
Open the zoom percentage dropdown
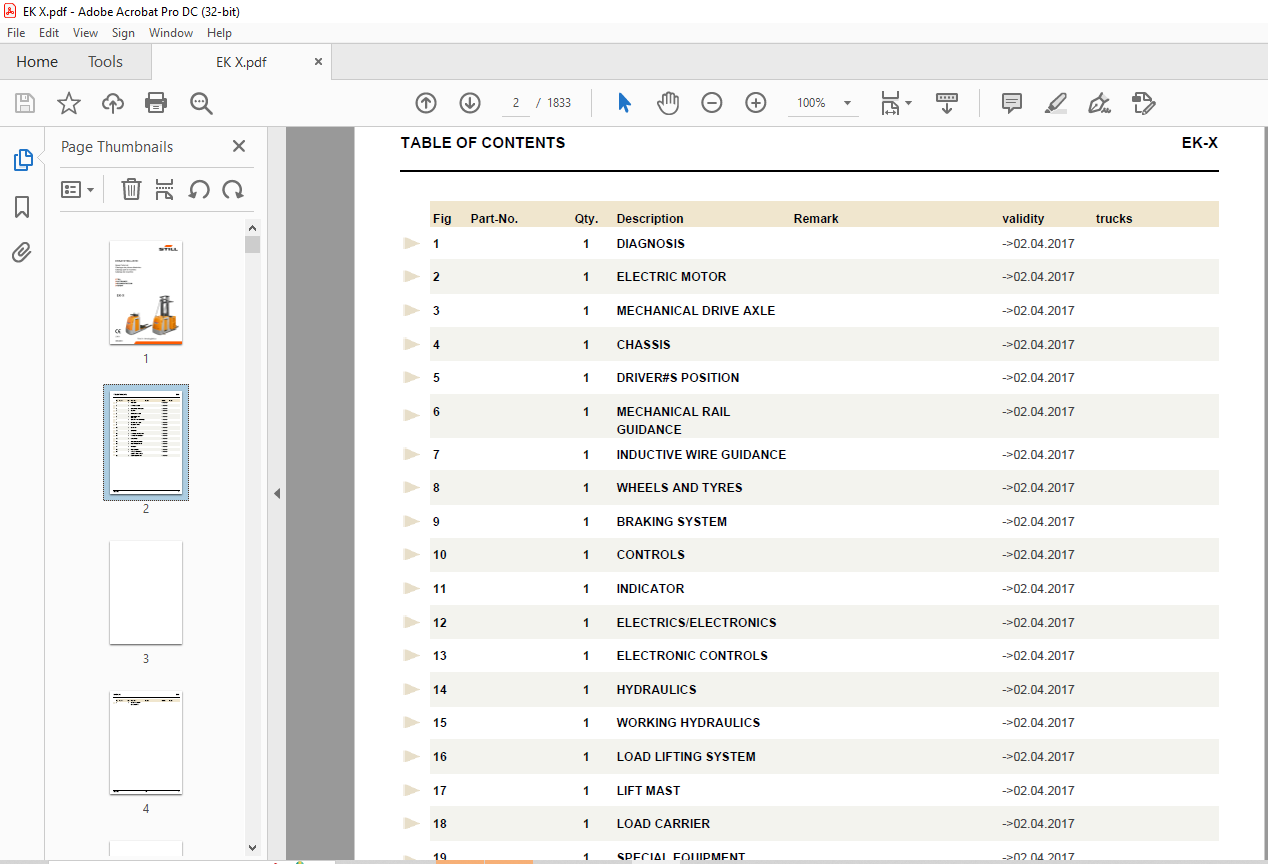[847, 103]
